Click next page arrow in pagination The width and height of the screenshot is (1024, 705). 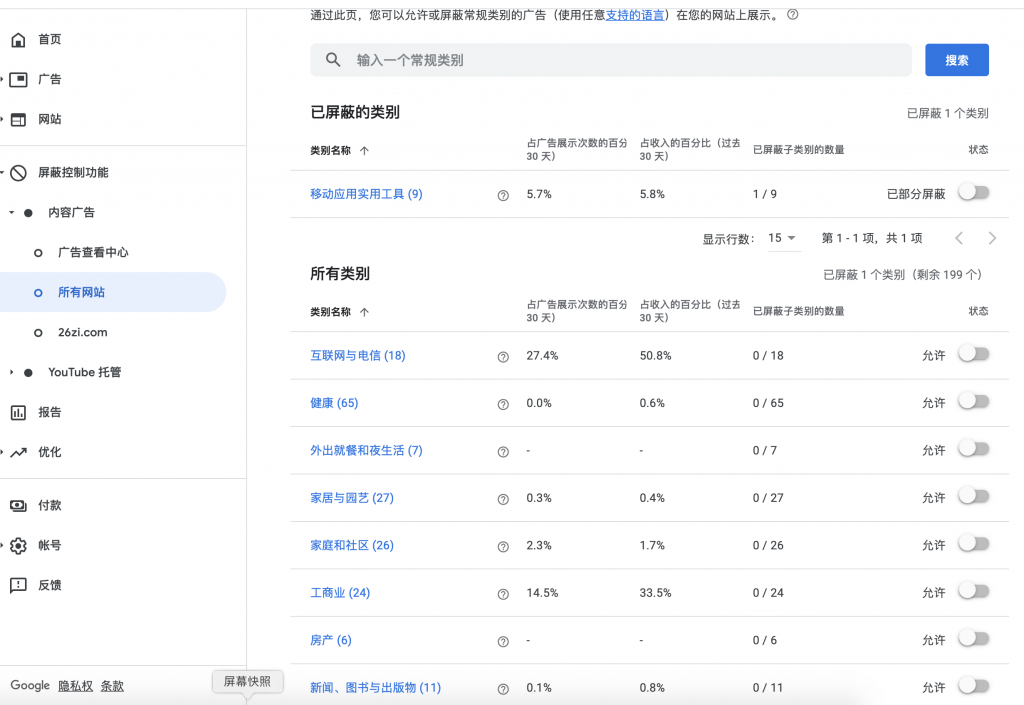[x=992, y=238]
